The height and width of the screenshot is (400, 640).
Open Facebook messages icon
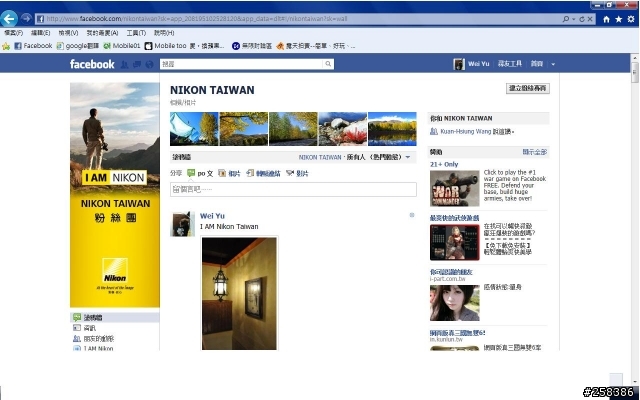(137, 64)
